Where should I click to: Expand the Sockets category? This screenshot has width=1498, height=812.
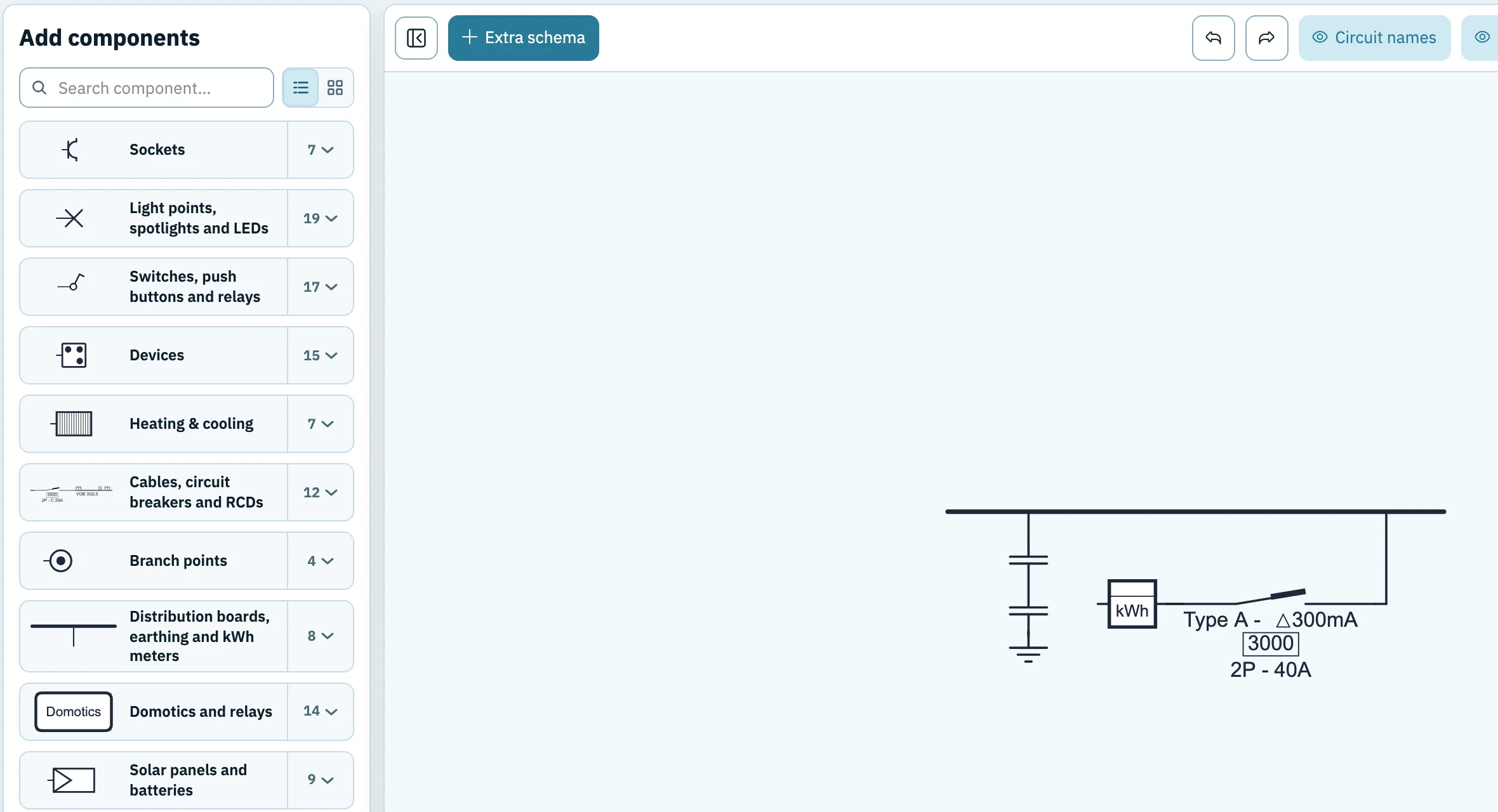(321, 150)
